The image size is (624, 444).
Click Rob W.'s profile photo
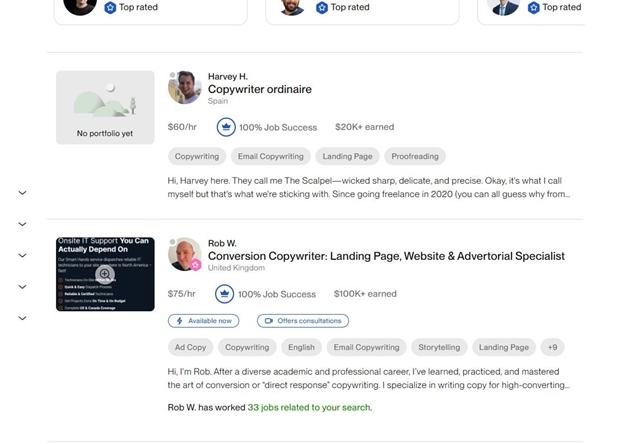[185, 254]
